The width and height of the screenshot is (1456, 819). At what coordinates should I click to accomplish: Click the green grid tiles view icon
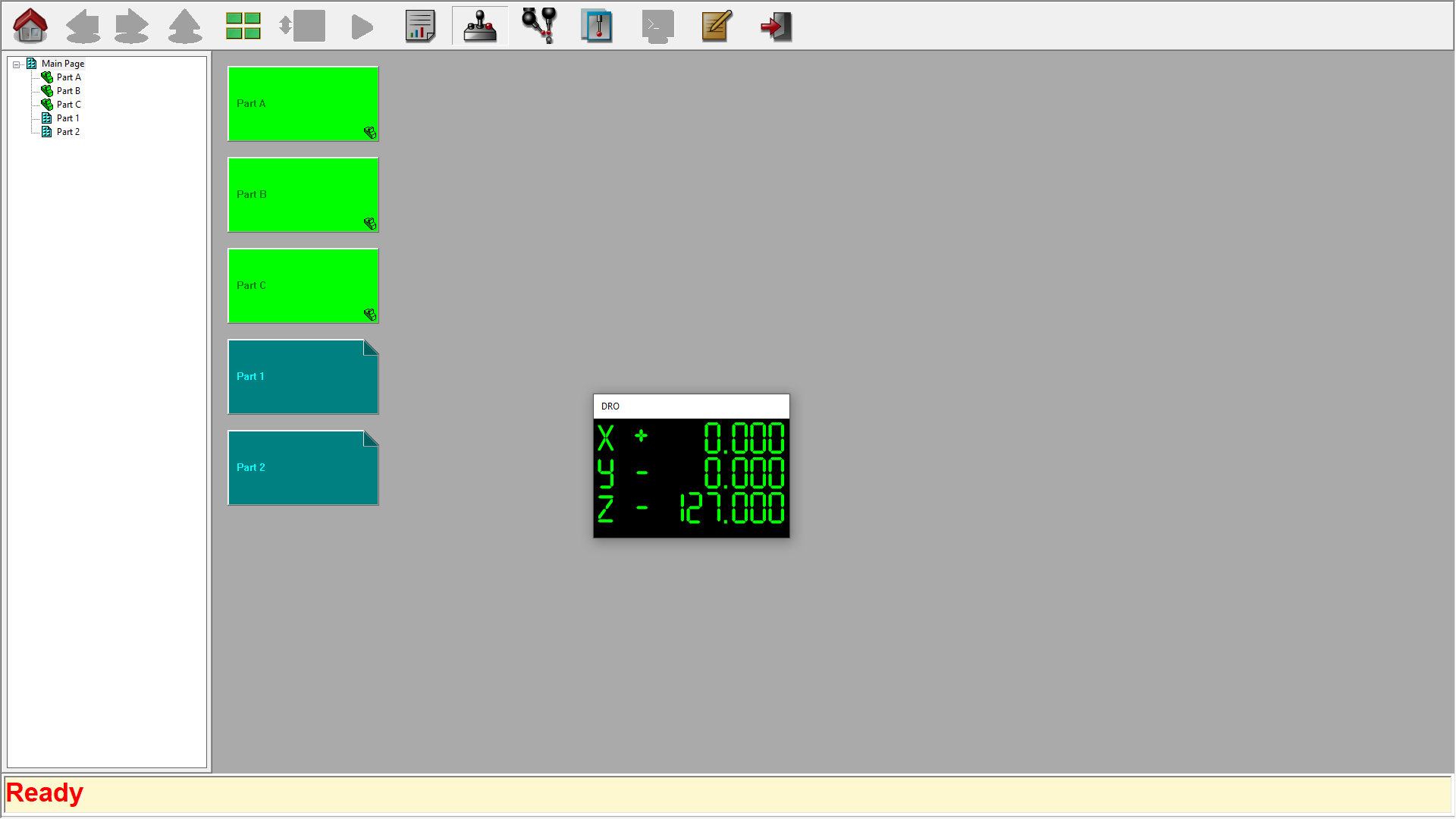click(243, 26)
